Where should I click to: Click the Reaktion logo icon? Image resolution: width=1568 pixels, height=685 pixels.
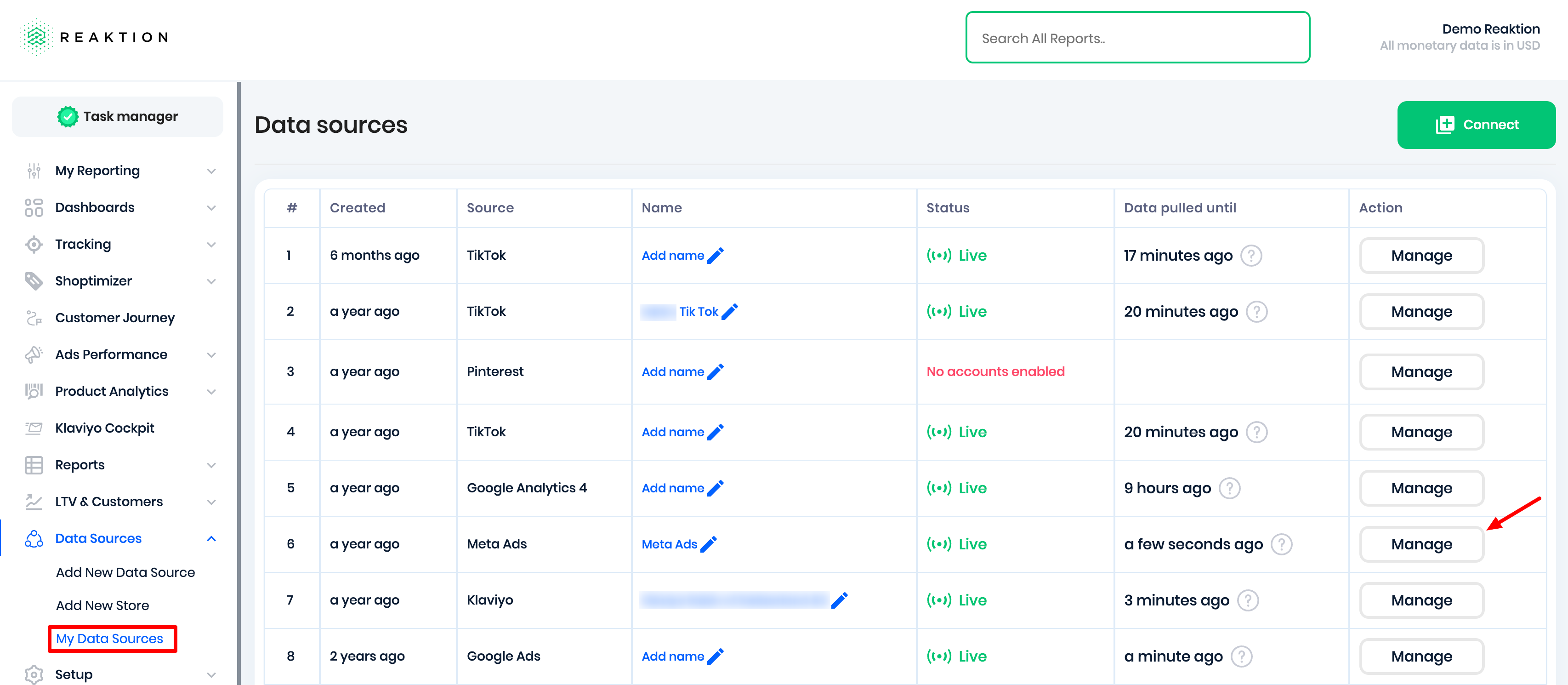click(x=36, y=37)
